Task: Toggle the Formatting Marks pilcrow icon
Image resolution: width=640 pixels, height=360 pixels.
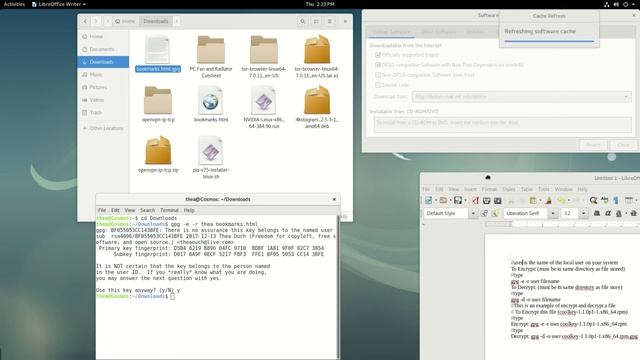Action: pyautogui.click(x=616, y=200)
